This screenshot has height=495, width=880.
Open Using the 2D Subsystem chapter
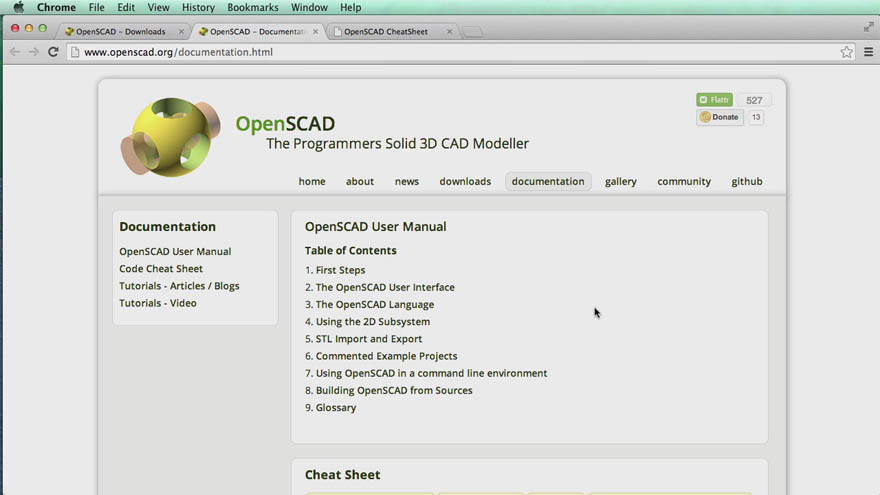373,322
